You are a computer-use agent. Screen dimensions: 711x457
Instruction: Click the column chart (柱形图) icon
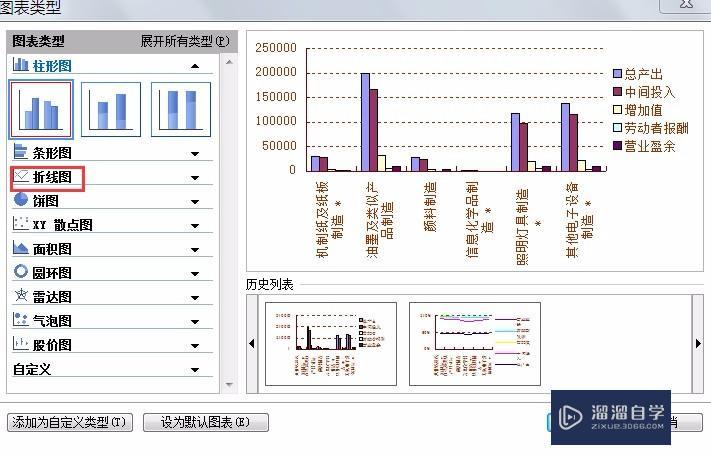click(x=20, y=64)
